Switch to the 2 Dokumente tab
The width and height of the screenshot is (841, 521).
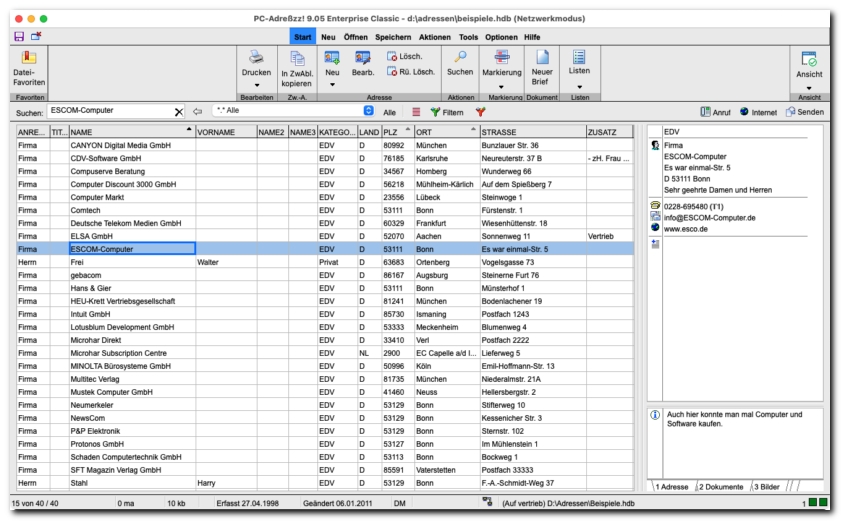(x=721, y=487)
